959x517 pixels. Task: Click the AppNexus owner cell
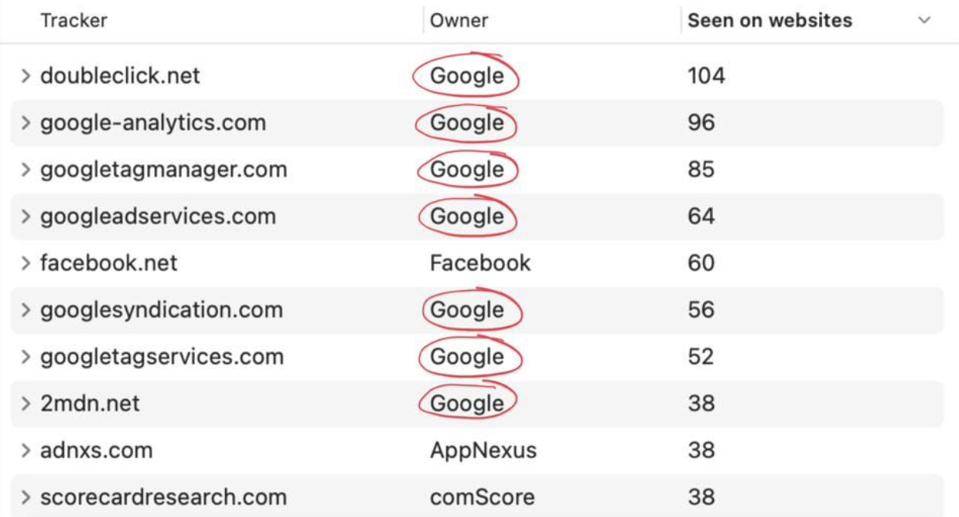[x=483, y=451]
